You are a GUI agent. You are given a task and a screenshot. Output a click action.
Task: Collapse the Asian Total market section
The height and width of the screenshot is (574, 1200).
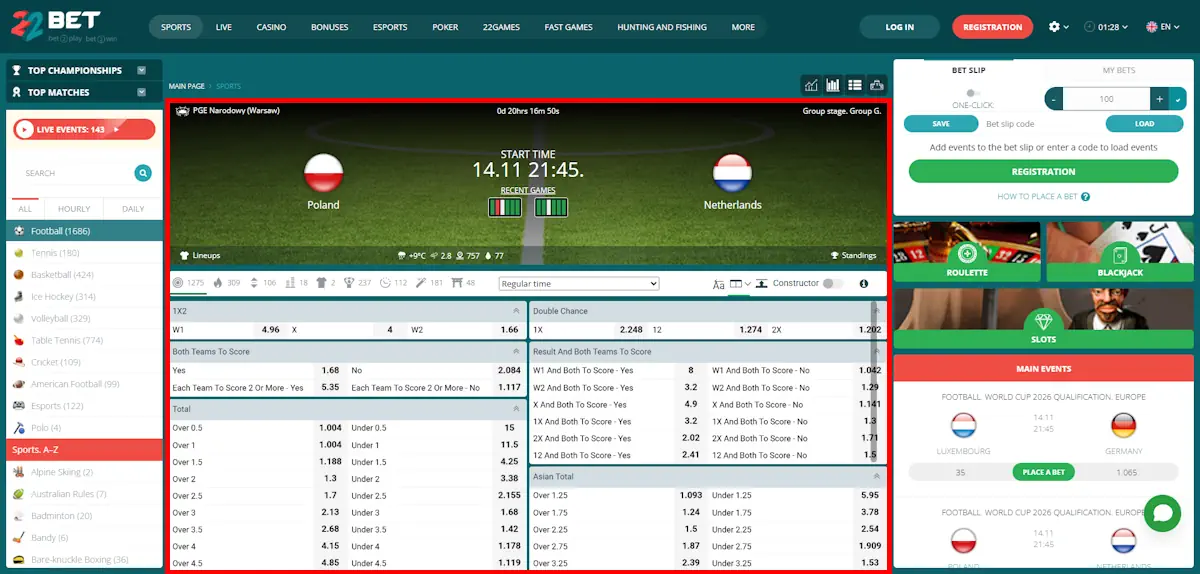pyautogui.click(x=877, y=477)
